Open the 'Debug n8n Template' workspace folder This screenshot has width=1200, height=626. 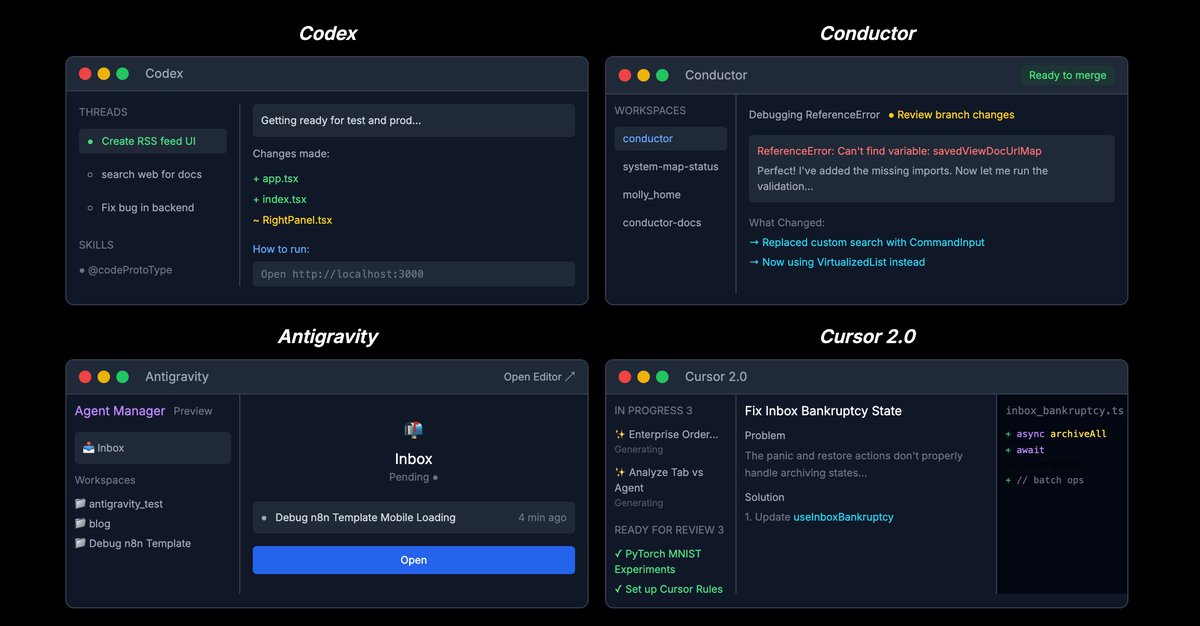click(x=133, y=544)
